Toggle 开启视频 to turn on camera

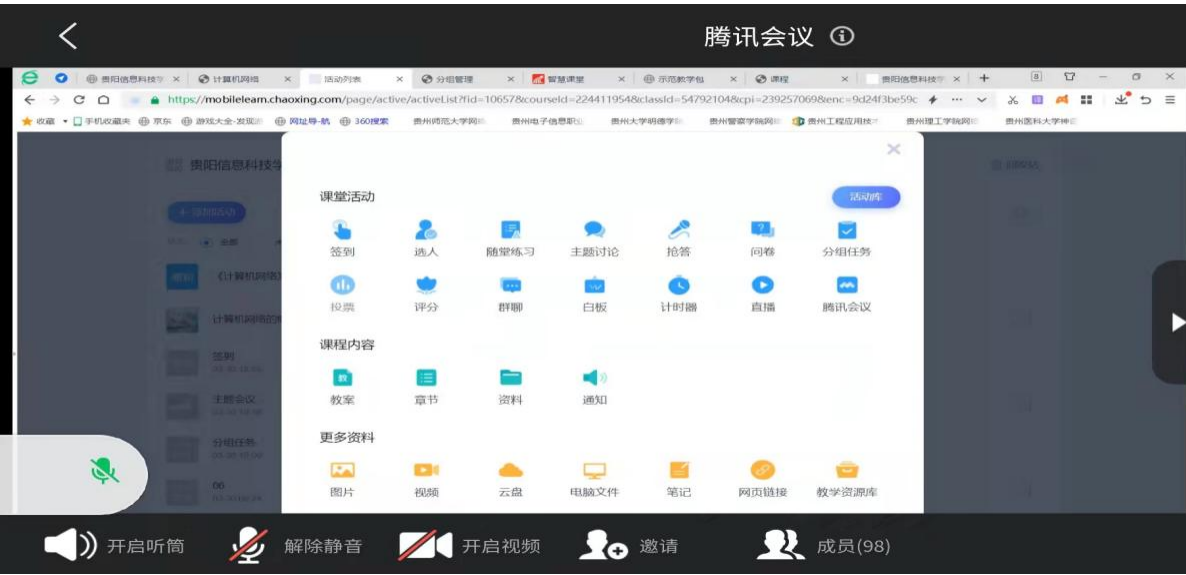pos(469,546)
